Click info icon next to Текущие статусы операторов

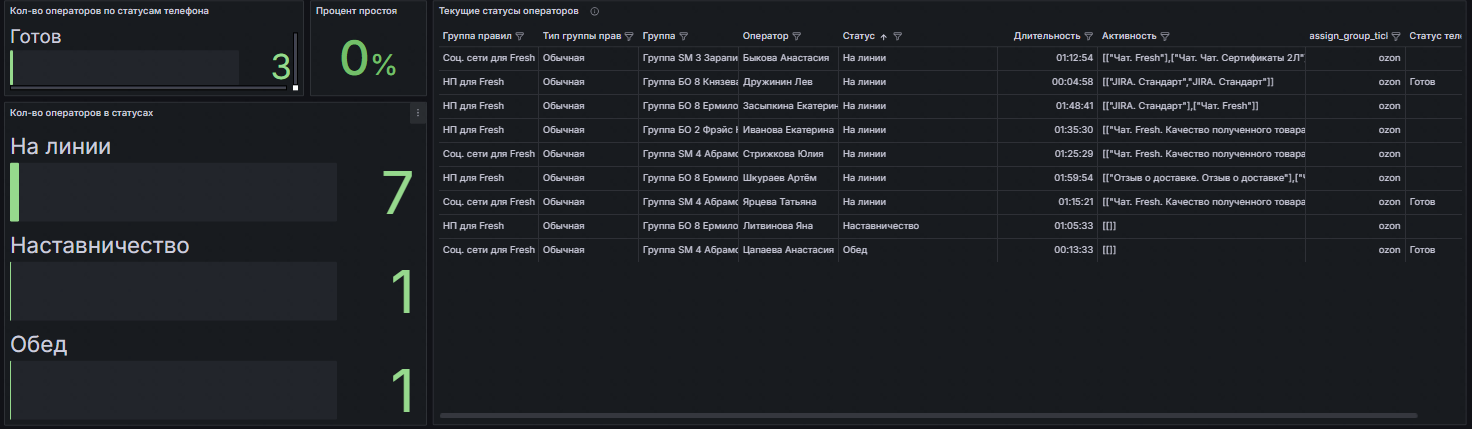point(595,11)
